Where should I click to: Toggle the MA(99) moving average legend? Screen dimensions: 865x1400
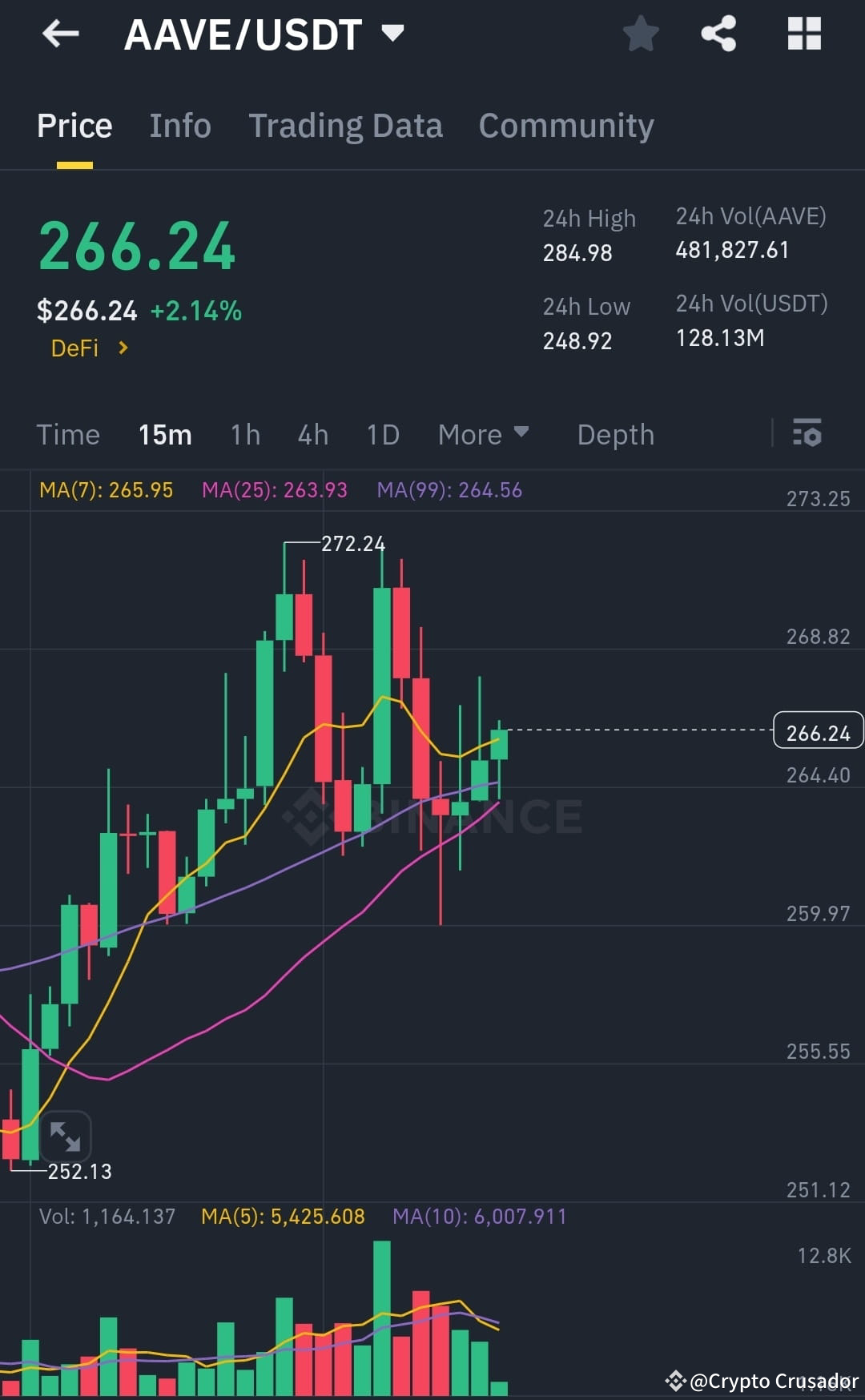pyautogui.click(x=450, y=489)
